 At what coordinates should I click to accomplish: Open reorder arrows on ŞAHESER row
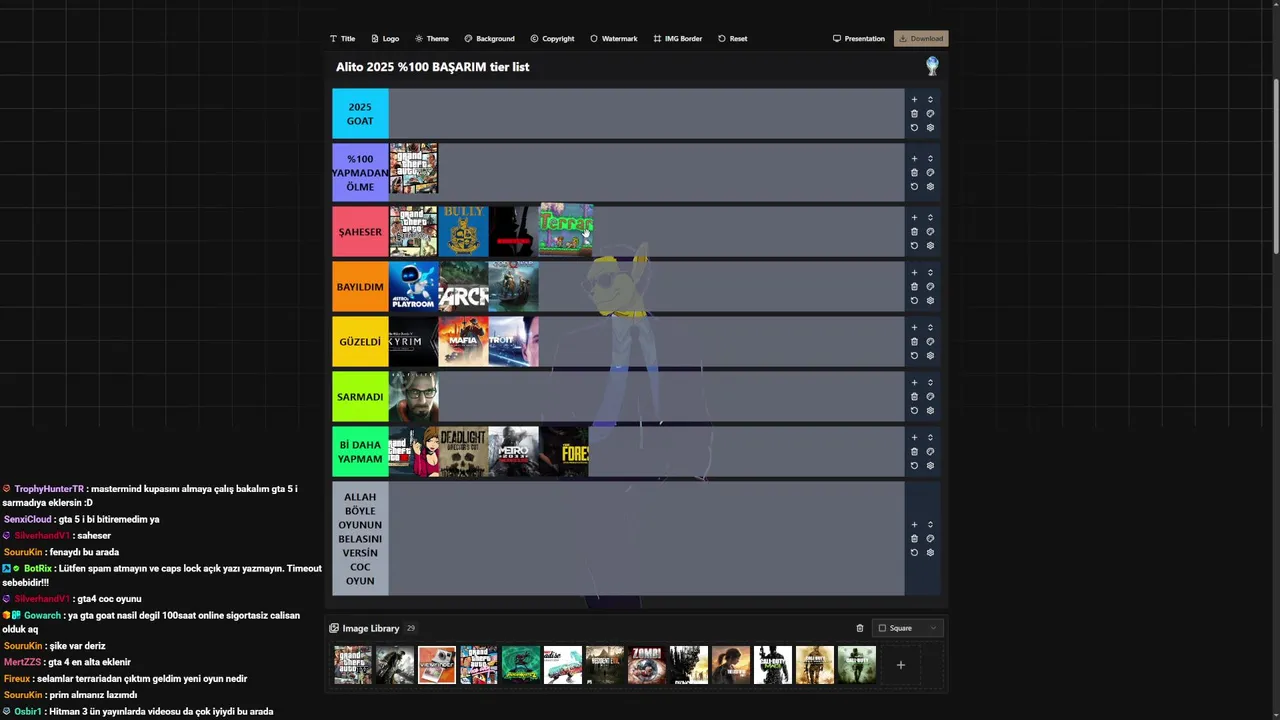tap(930, 218)
